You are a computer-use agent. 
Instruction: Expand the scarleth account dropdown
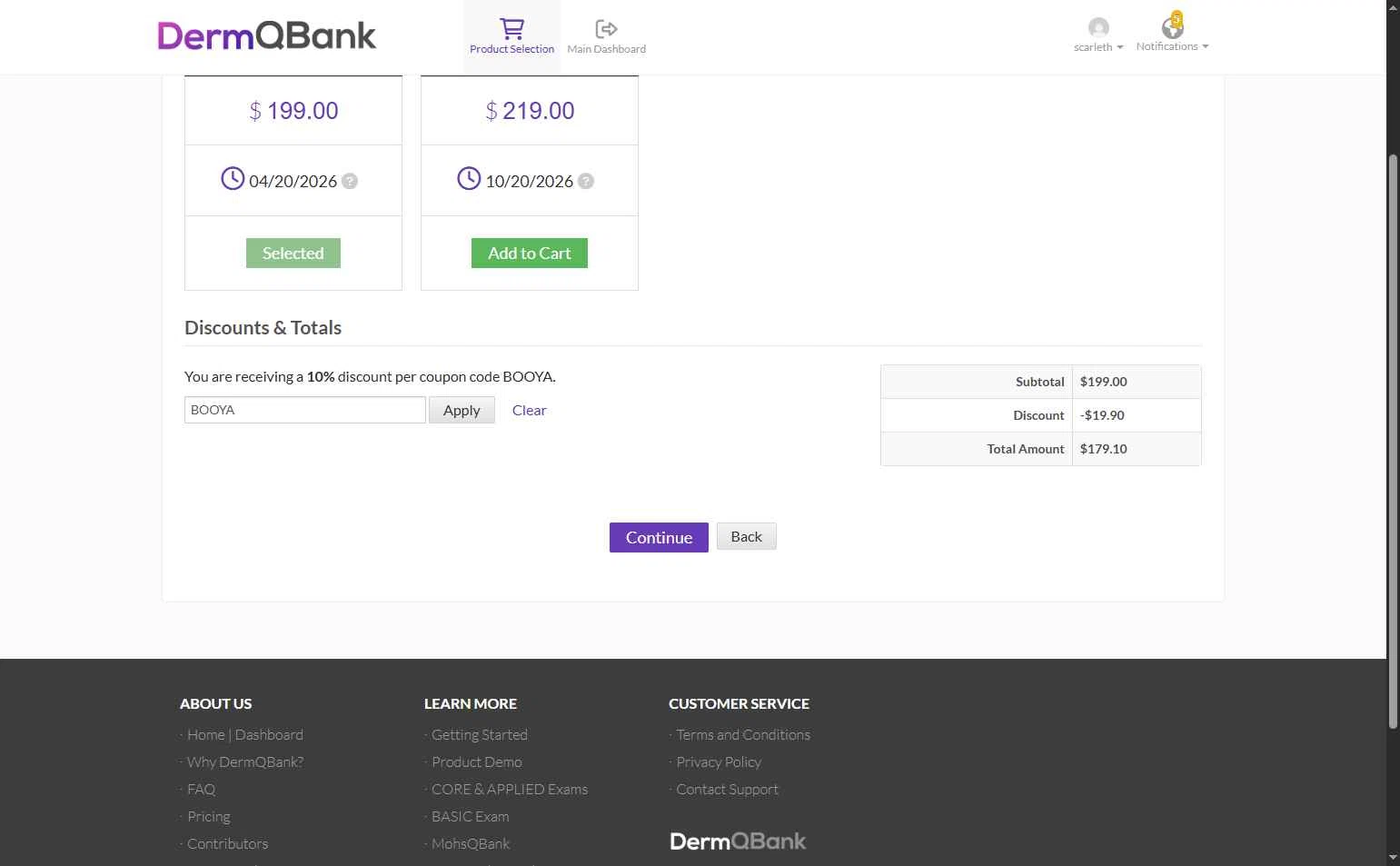pyautogui.click(x=1098, y=47)
